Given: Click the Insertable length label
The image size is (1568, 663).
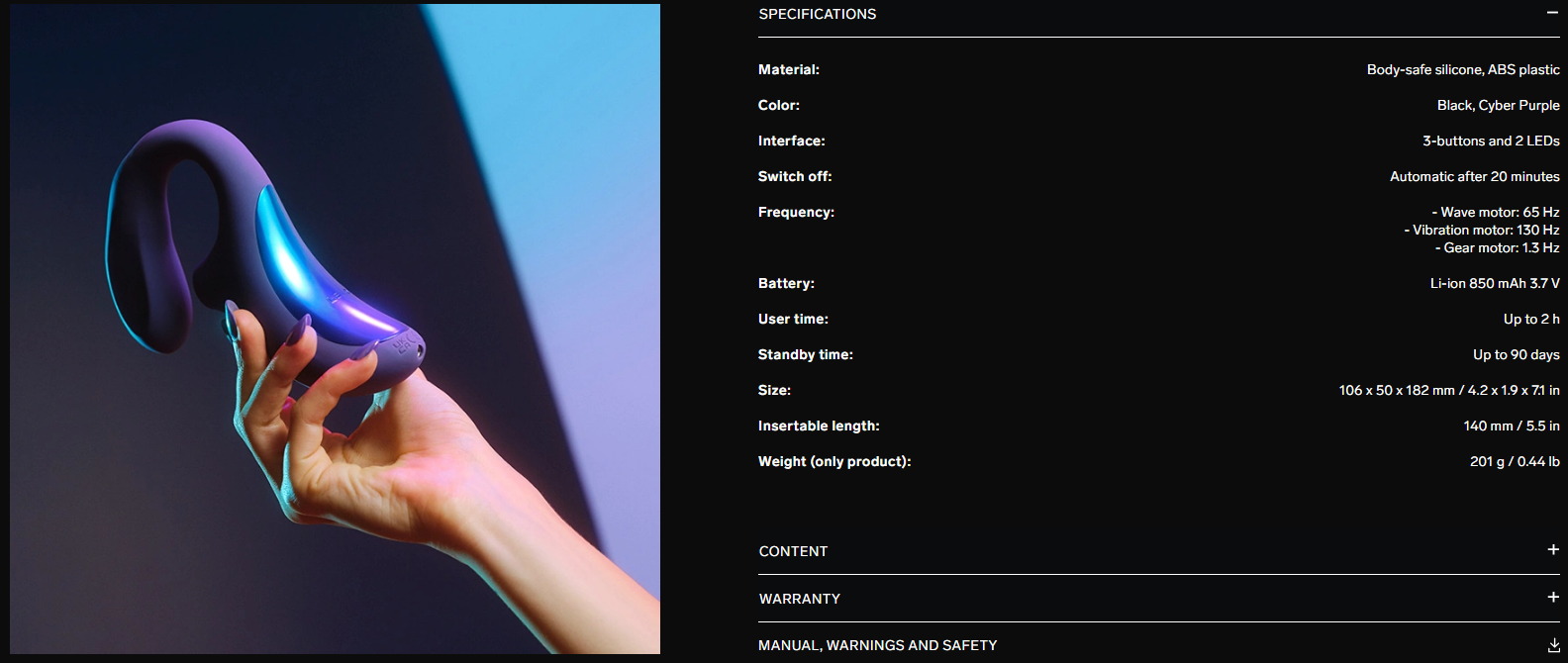Looking at the screenshot, I should (819, 426).
